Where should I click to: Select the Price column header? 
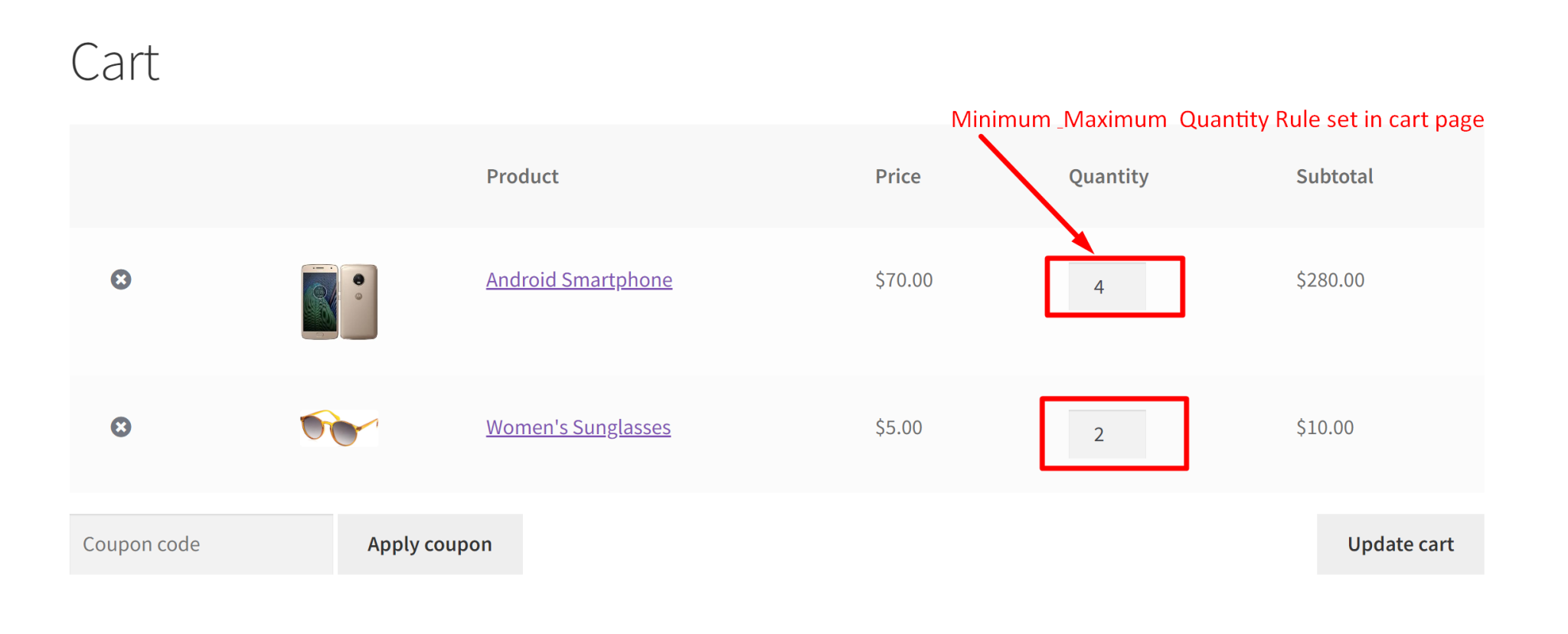point(898,176)
